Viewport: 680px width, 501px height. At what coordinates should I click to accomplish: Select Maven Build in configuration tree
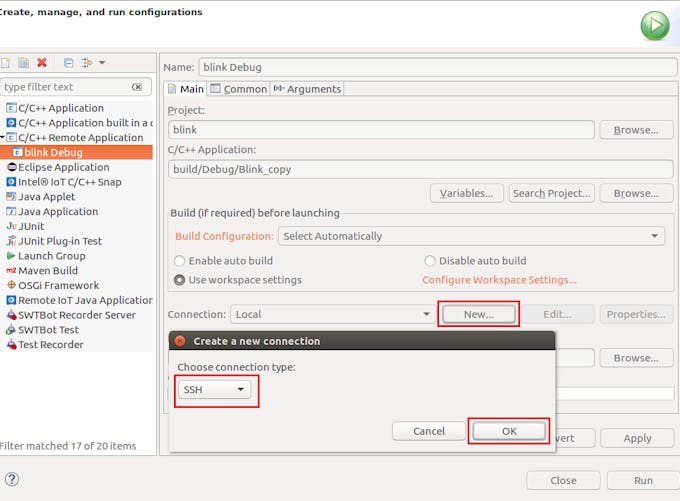pos(47,270)
